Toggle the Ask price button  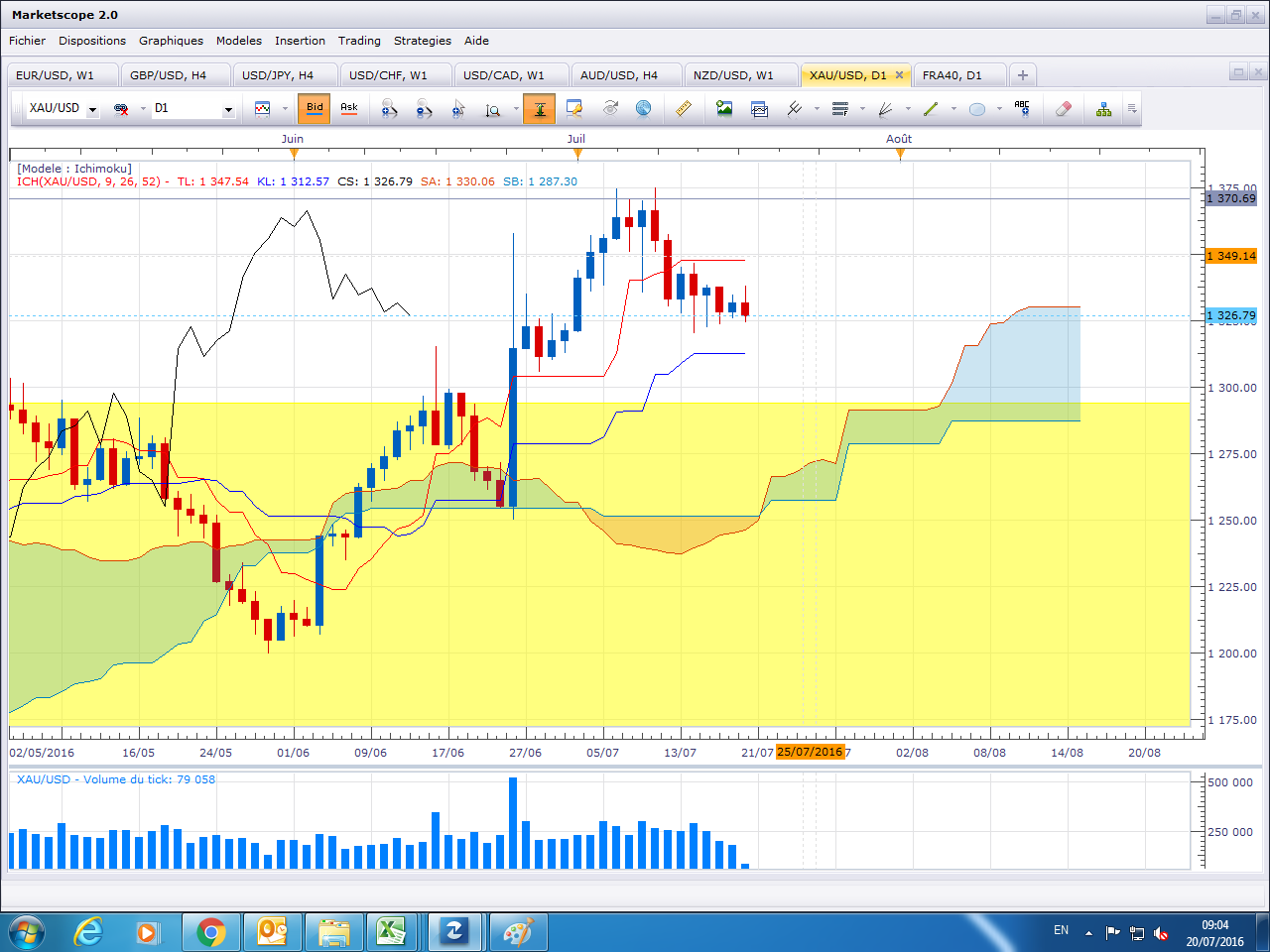349,108
